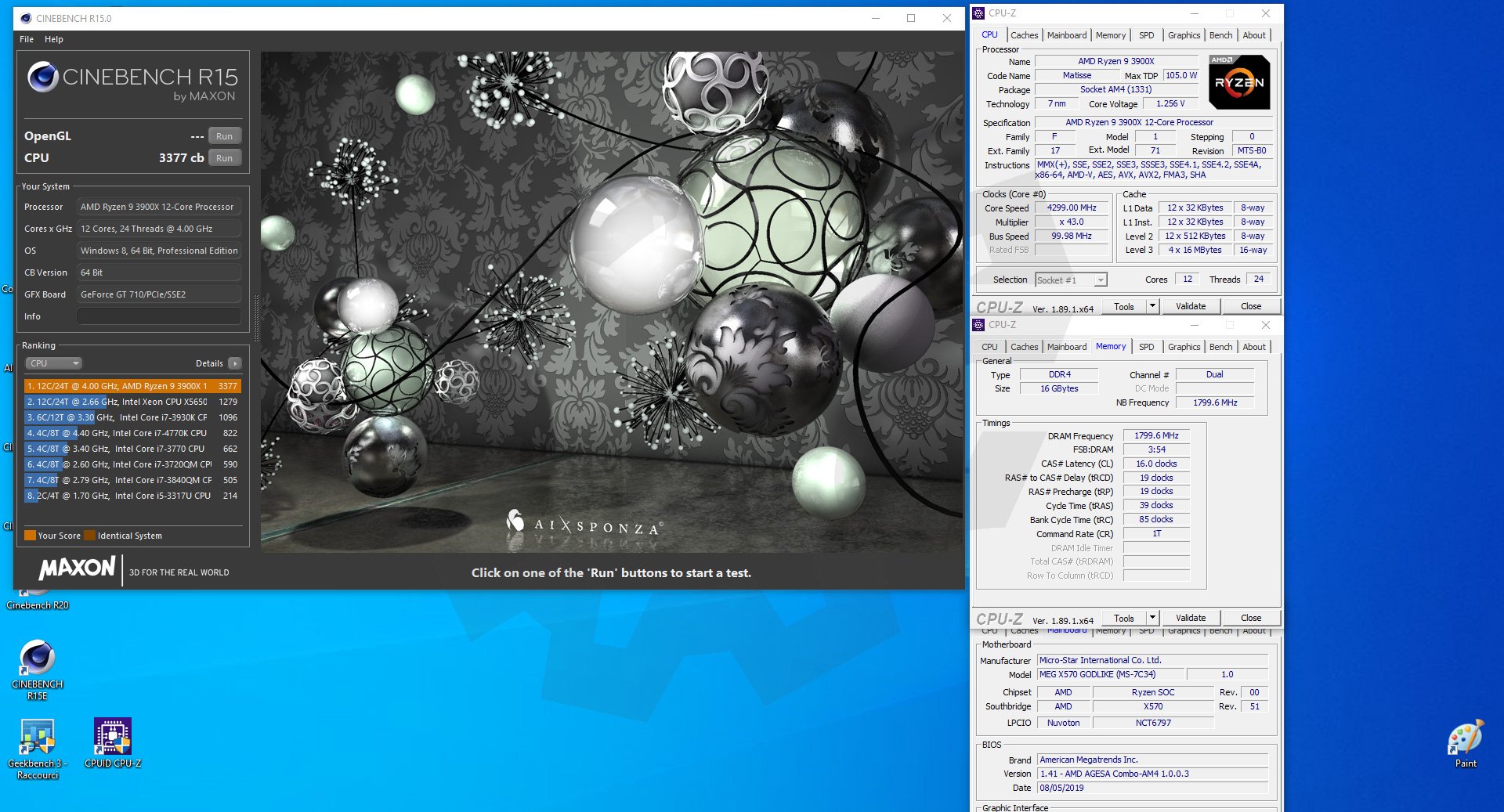Screen dimensions: 1504x812
Task: Run the OpenGL benchmark test
Action: 224,136
